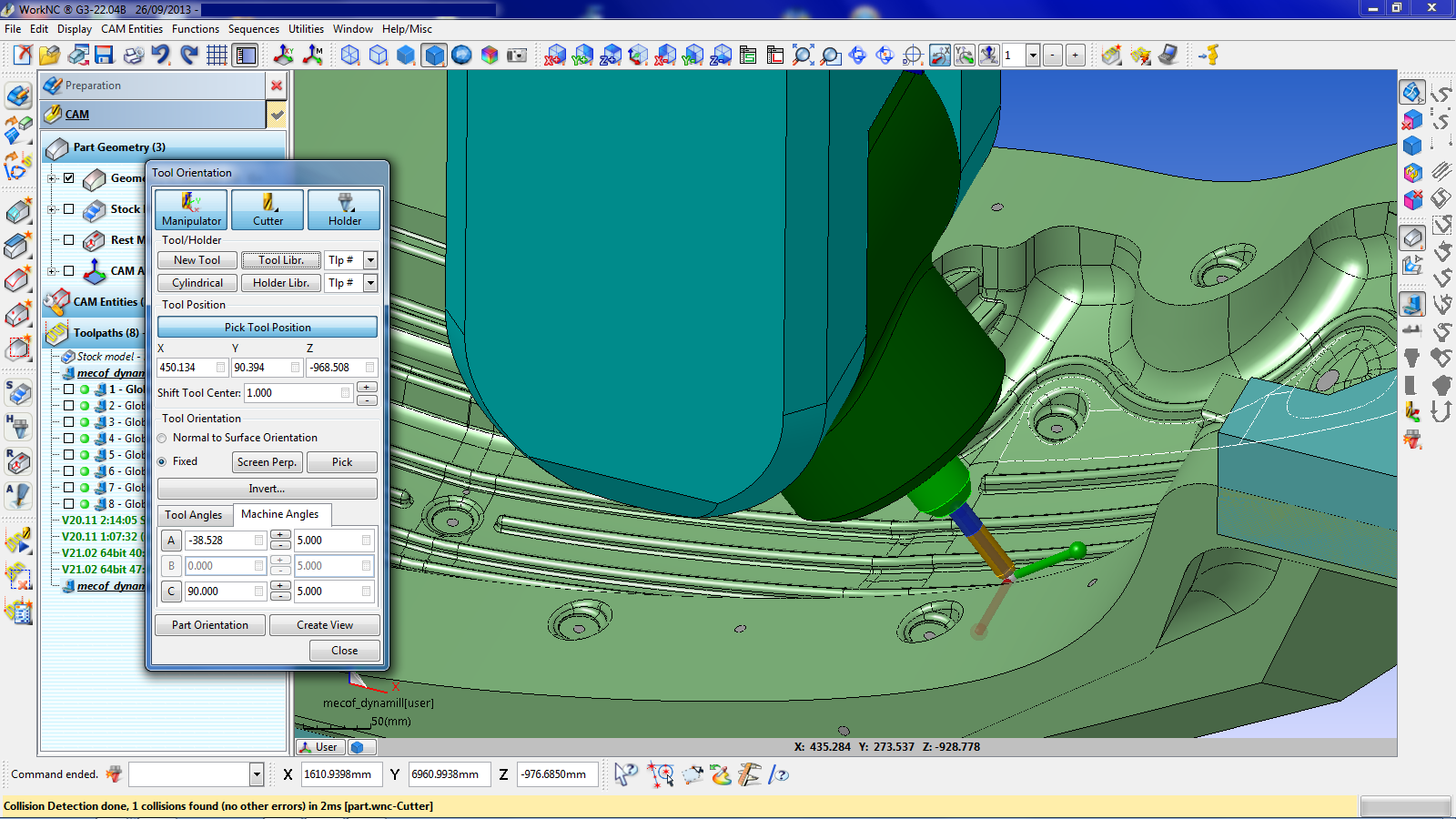The image size is (1456, 819).
Task: Open the CAM Entities menu
Action: pyautogui.click(x=131, y=29)
